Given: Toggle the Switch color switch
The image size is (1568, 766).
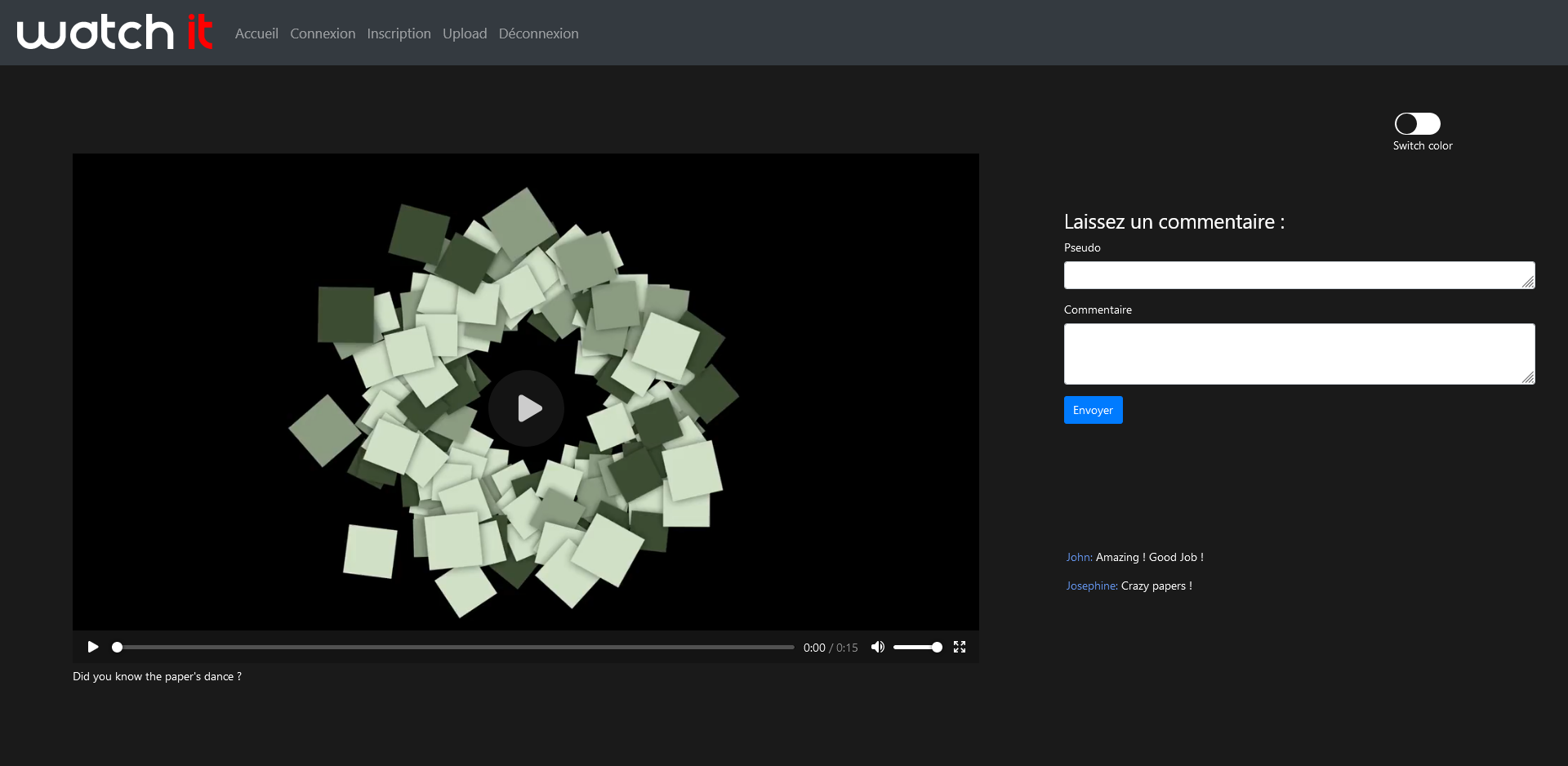Looking at the screenshot, I should pos(1417,123).
